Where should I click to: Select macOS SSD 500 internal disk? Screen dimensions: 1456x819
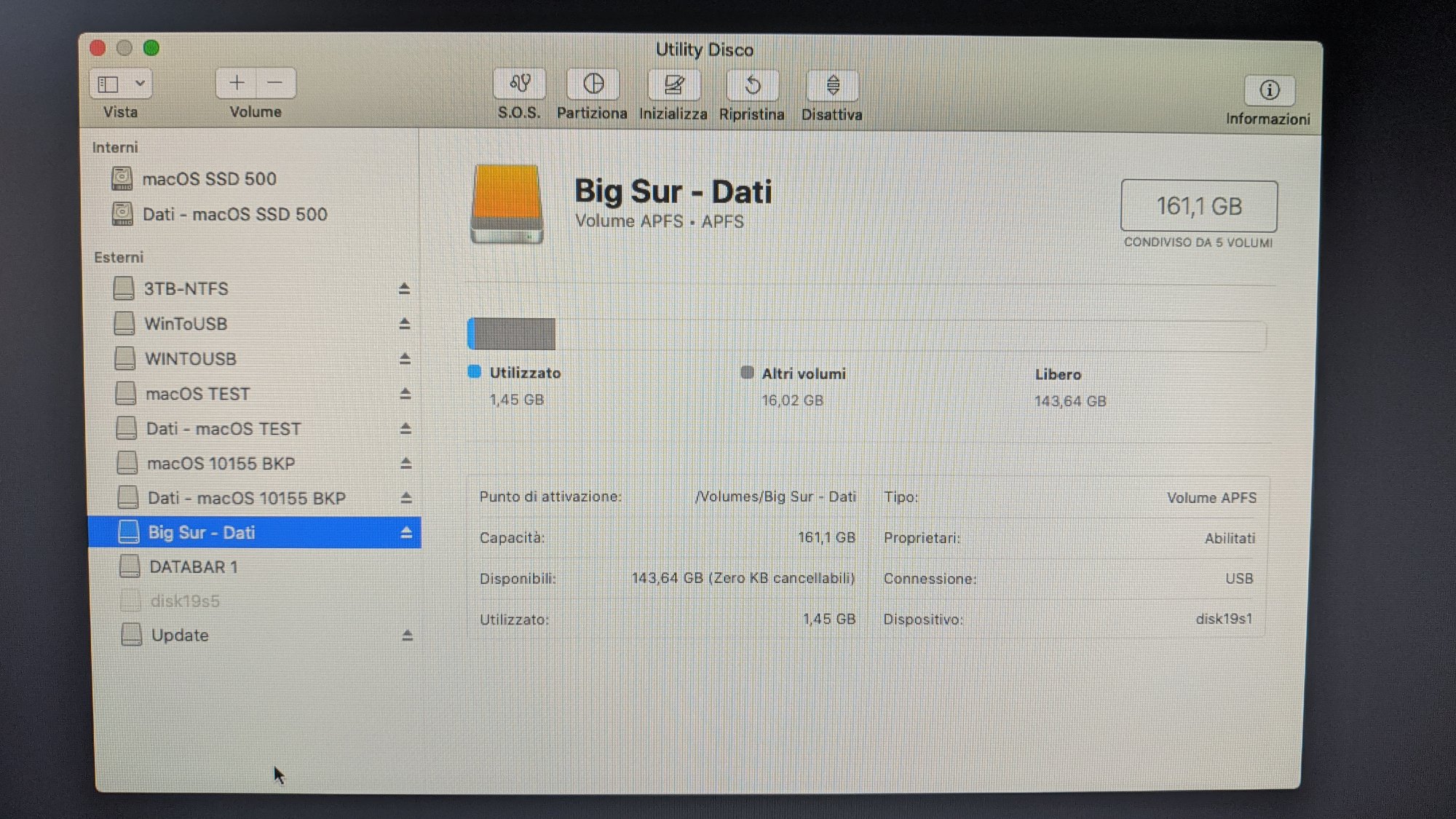209,179
